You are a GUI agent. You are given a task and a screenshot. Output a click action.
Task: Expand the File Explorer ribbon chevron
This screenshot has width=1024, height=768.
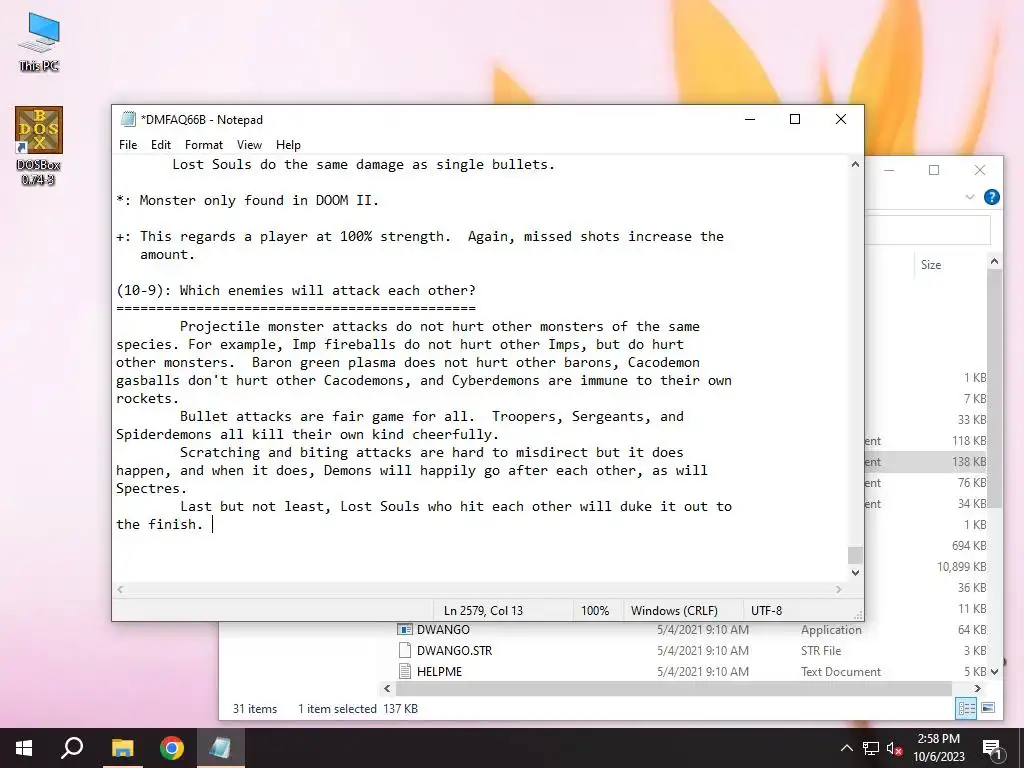point(970,197)
